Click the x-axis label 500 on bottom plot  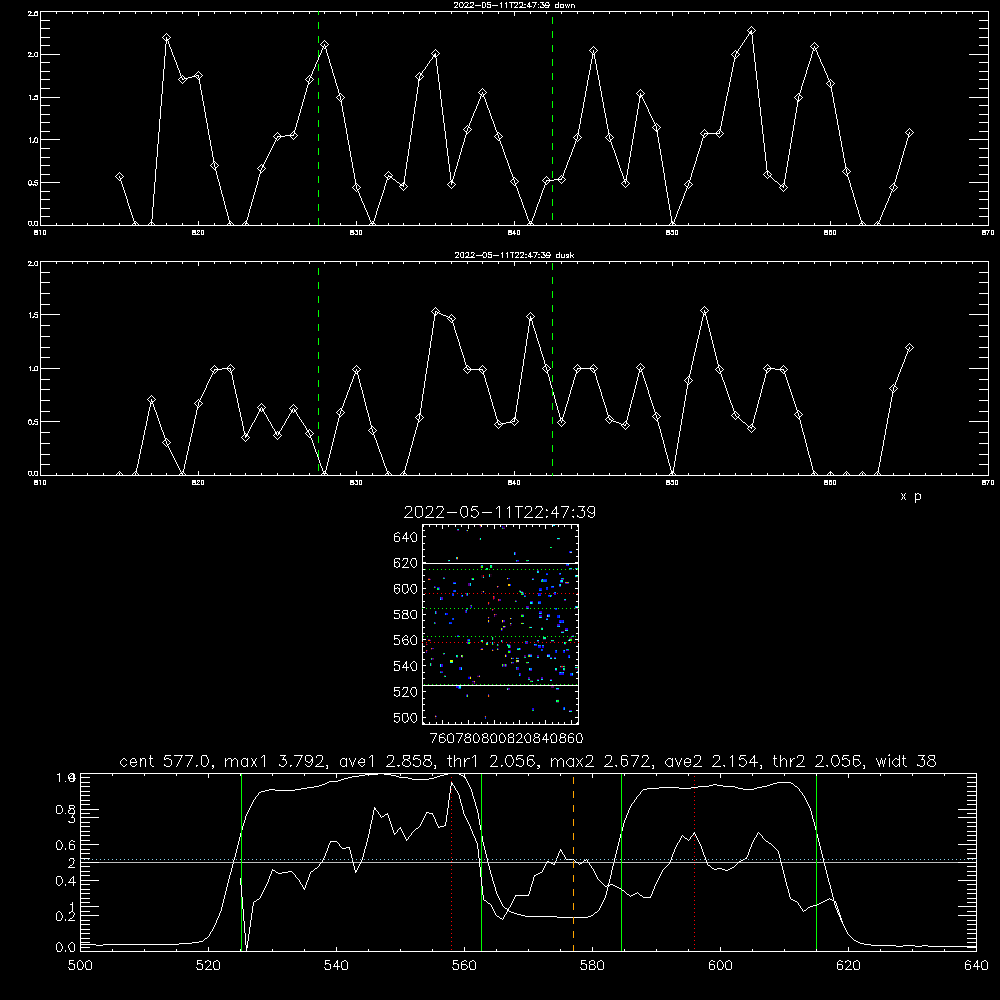pos(80,966)
